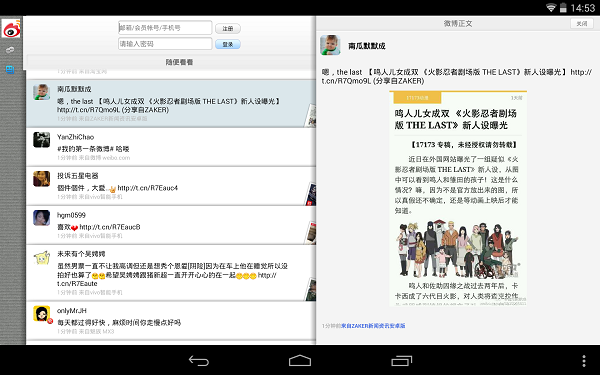Image resolution: width=600 pixels, height=375 pixels.
Task: Open the 来自ZAKER新闻资讯安卓版 source link
Action: pyautogui.click(x=373, y=326)
